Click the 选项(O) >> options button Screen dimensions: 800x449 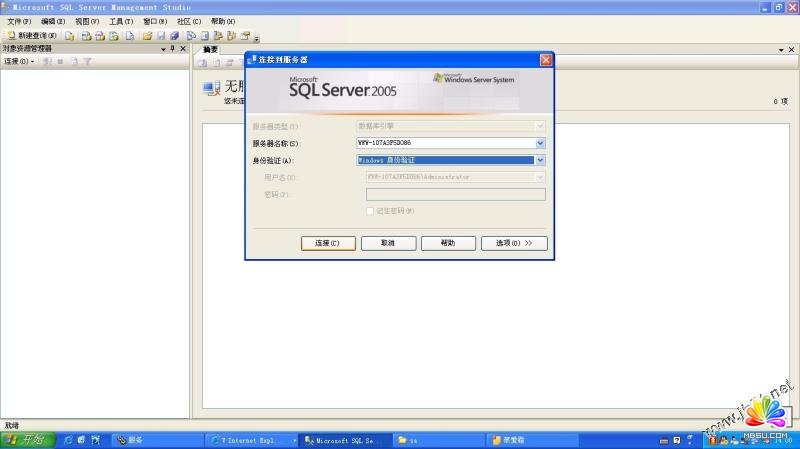point(514,243)
